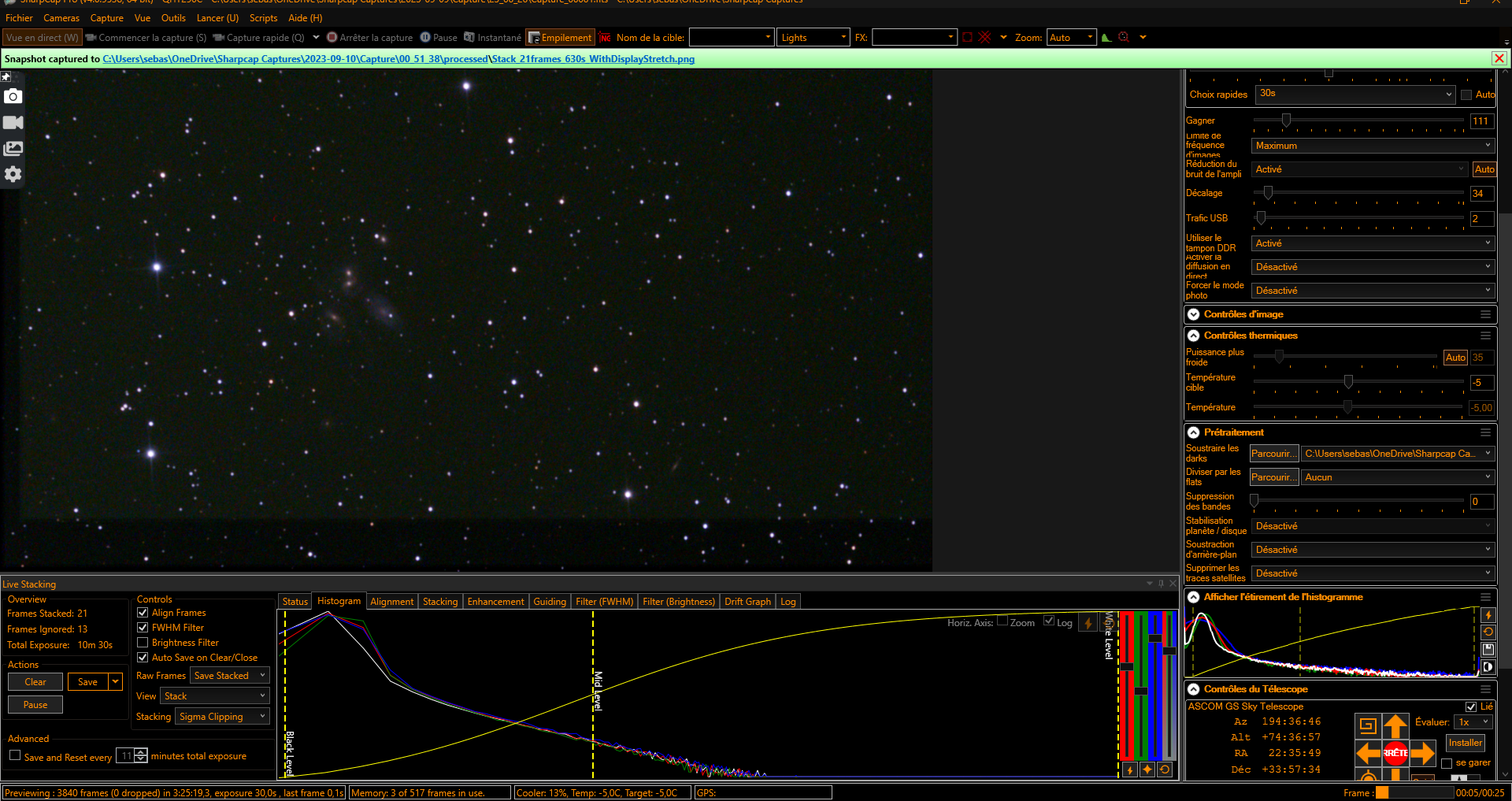Click the red telescope stop button
1512x801 pixels.
pyautogui.click(x=1395, y=753)
